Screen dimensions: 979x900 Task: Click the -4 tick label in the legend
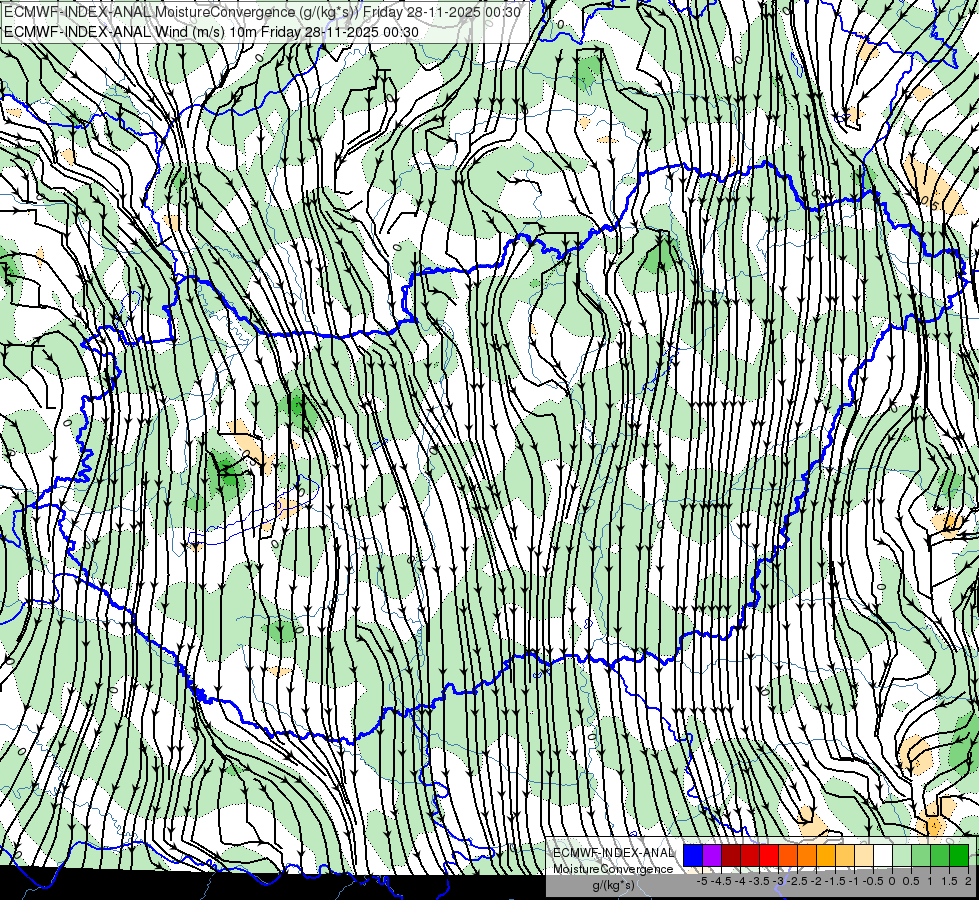click(x=740, y=881)
